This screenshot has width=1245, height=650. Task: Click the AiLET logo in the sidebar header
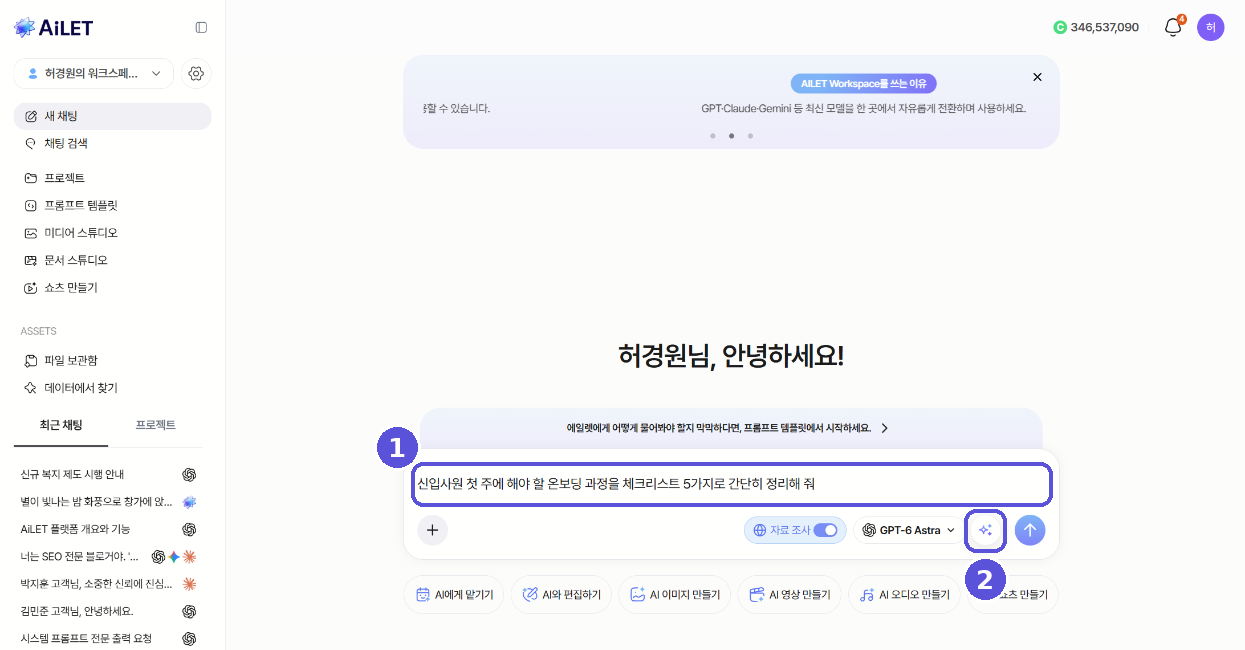(x=53, y=27)
